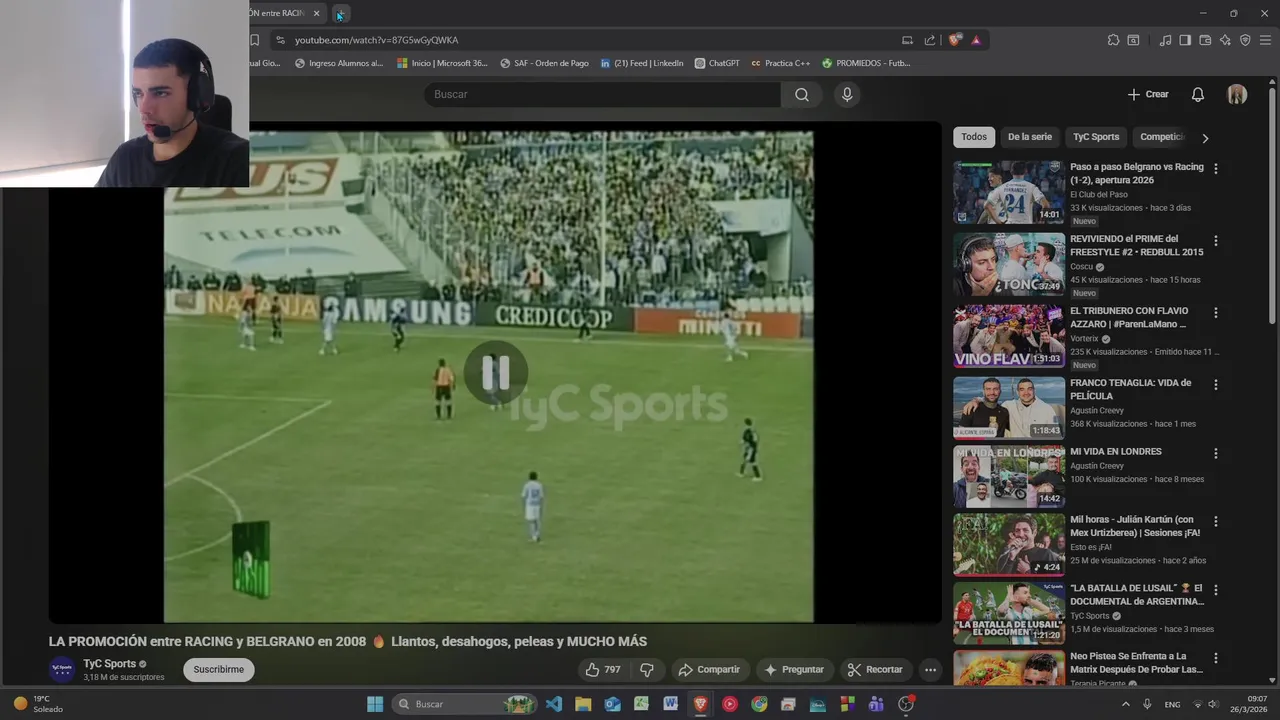Open FRANCO TENAGLIA: VIDA DE PELÍCULA title
Image resolution: width=1280 pixels, height=720 pixels.
click(x=1130, y=389)
